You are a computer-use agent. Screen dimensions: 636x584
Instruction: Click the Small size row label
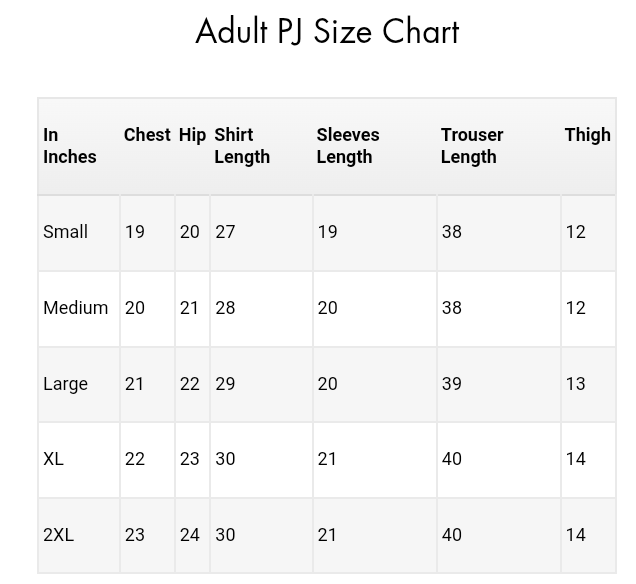click(66, 232)
